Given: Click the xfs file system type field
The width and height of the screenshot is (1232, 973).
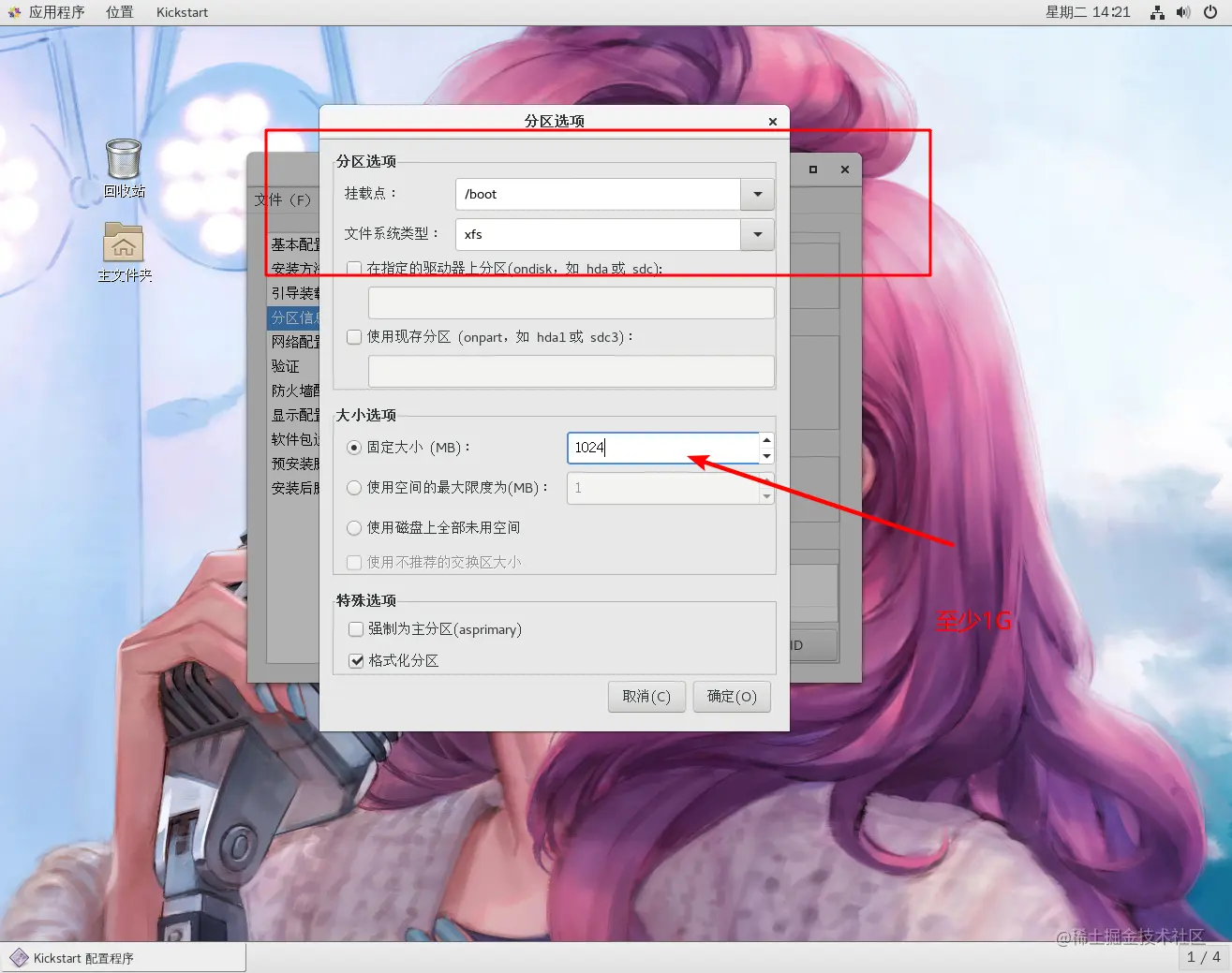Looking at the screenshot, I should pos(598,234).
